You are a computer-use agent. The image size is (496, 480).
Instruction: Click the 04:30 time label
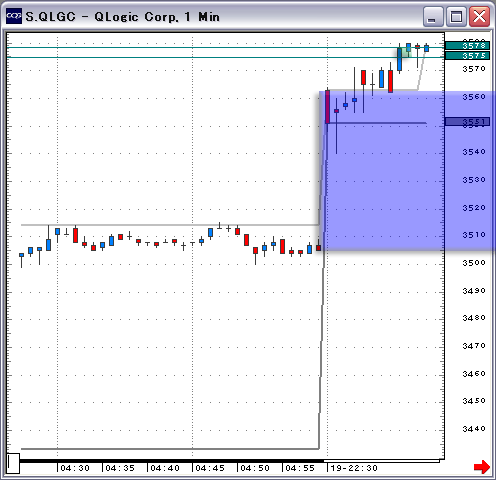[75, 468]
